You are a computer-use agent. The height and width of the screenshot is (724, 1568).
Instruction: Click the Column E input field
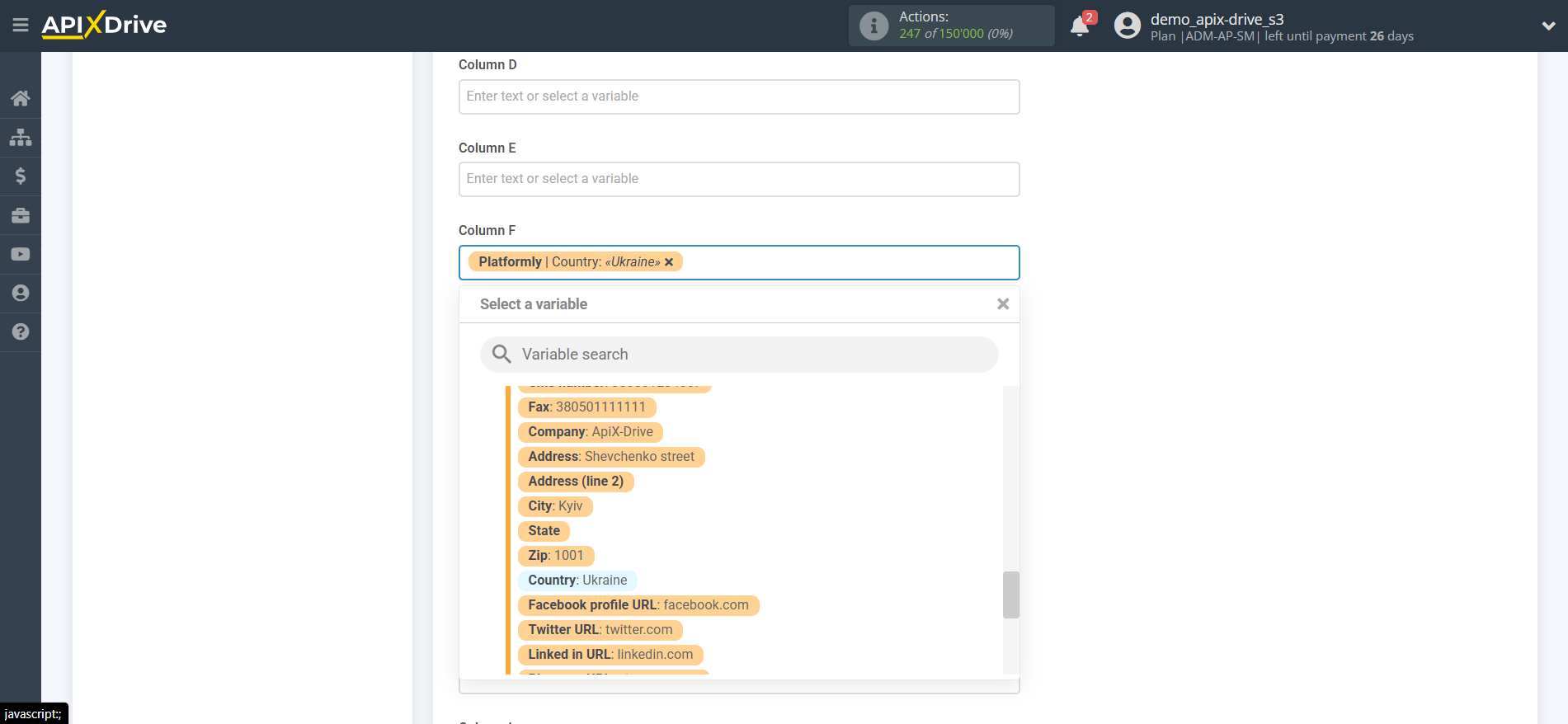pos(739,179)
